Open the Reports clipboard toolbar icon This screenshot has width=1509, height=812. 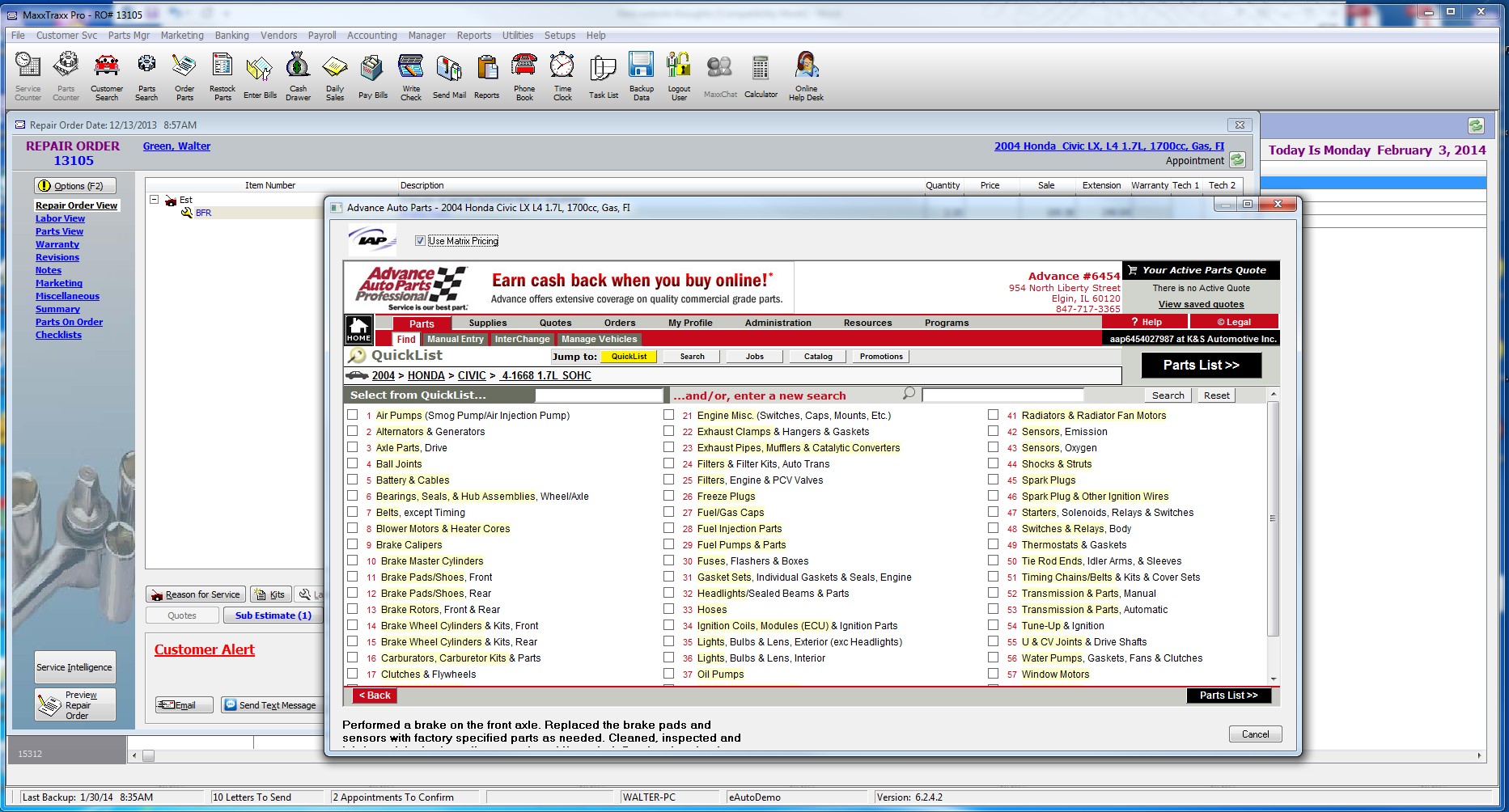486,76
